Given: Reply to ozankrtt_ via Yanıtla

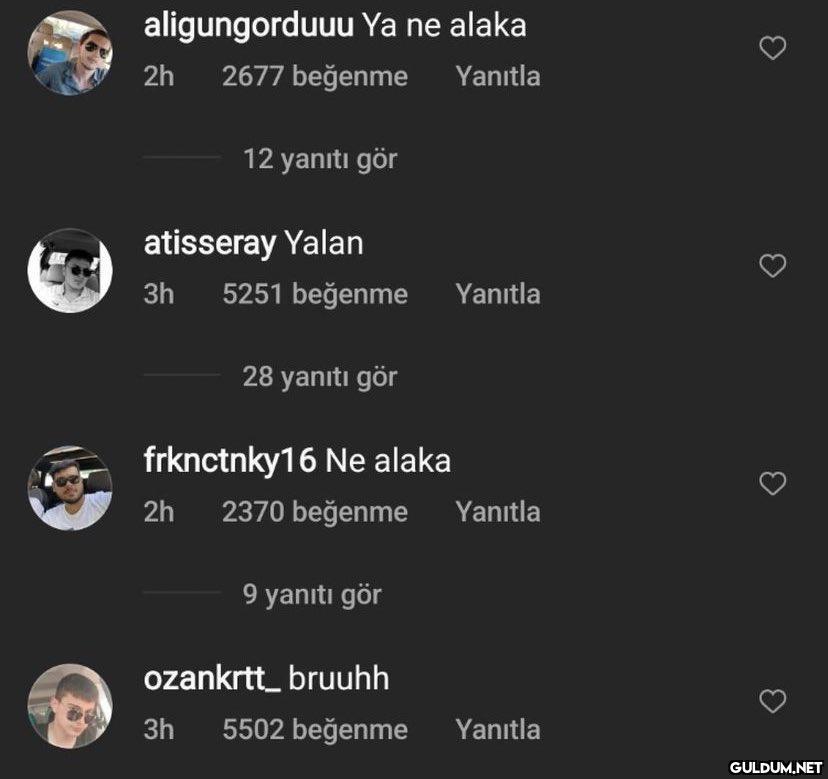Looking at the screenshot, I should tap(498, 729).
